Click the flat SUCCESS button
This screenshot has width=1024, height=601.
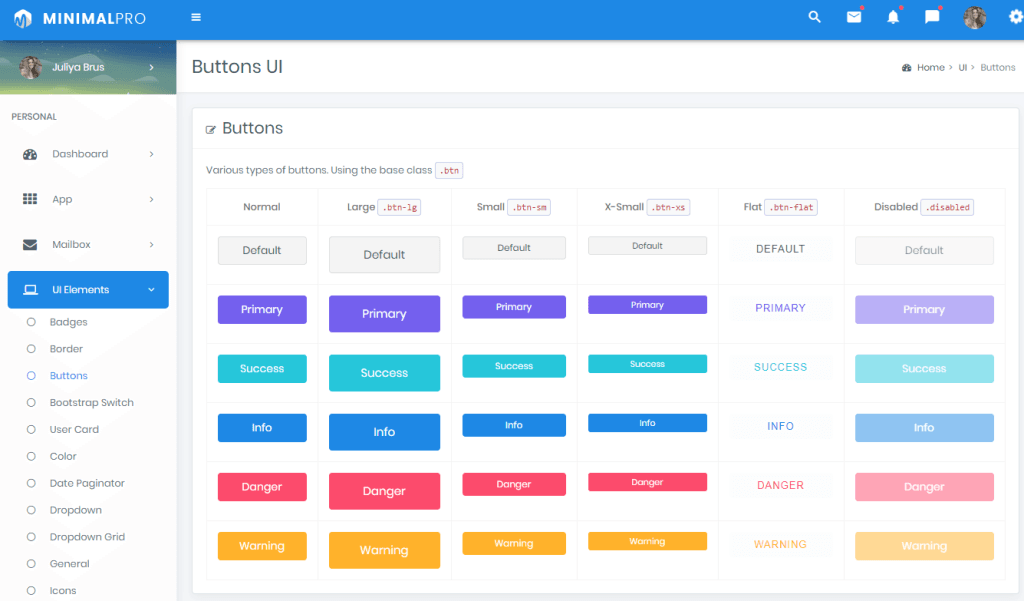pyautogui.click(x=780, y=367)
